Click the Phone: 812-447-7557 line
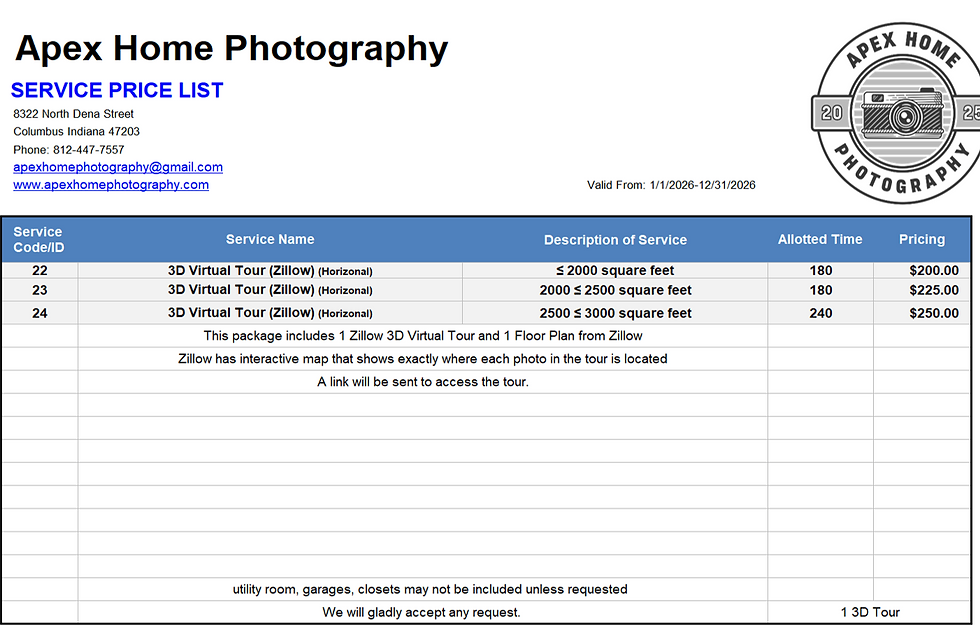 (x=69, y=150)
